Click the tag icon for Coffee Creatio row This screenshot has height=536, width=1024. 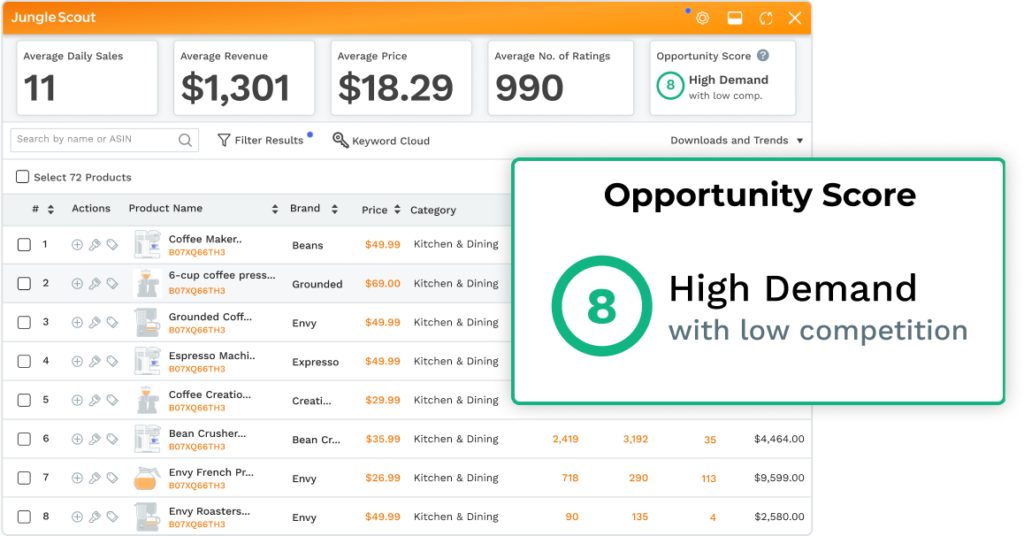pyautogui.click(x=112, y=400)
